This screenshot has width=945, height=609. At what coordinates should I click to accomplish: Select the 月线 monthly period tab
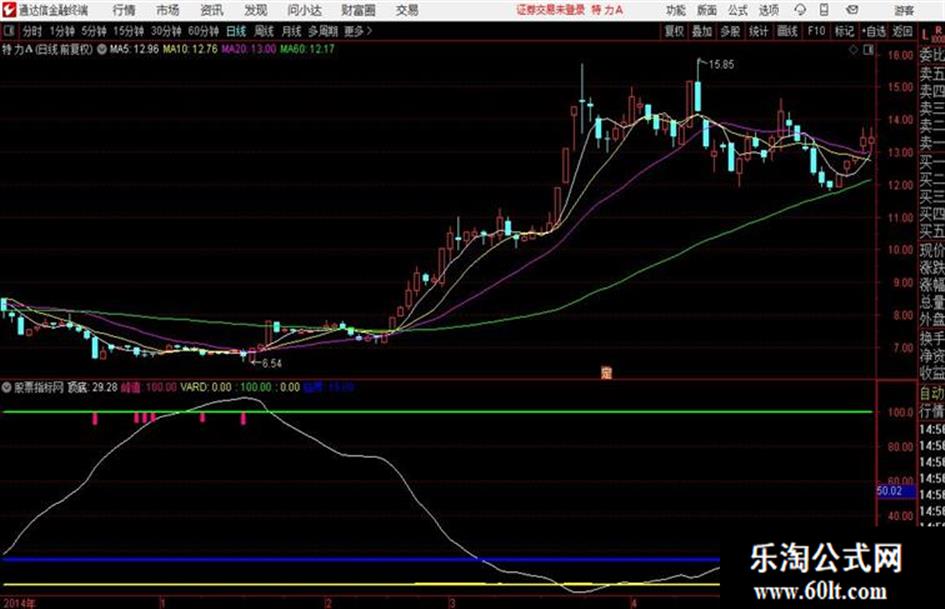pyautogui.click(x=292, y=31)
